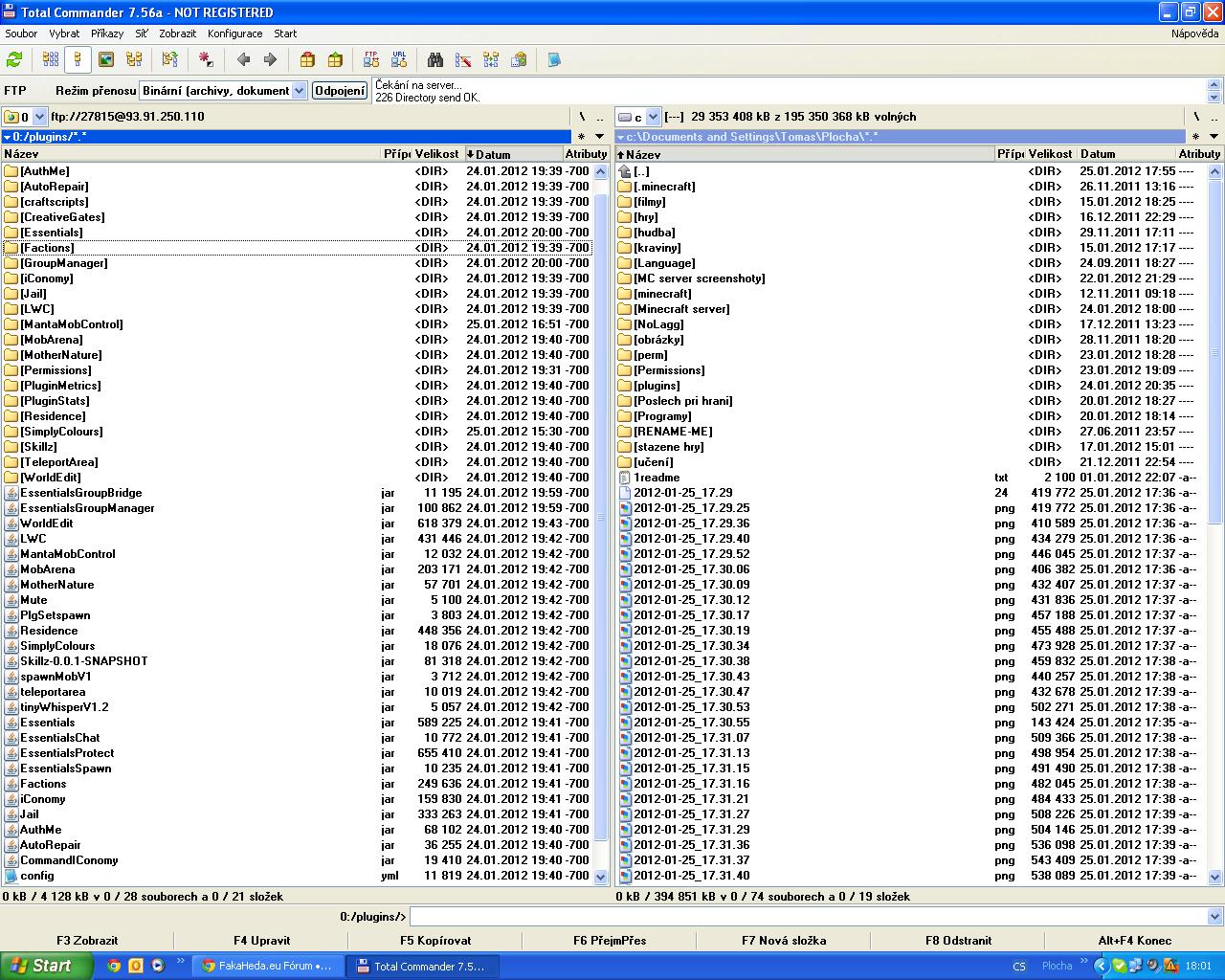Viewport: 1225px width, 980px height.
Task: Click the unpack files archive icon
Action: tap(335, 59)
